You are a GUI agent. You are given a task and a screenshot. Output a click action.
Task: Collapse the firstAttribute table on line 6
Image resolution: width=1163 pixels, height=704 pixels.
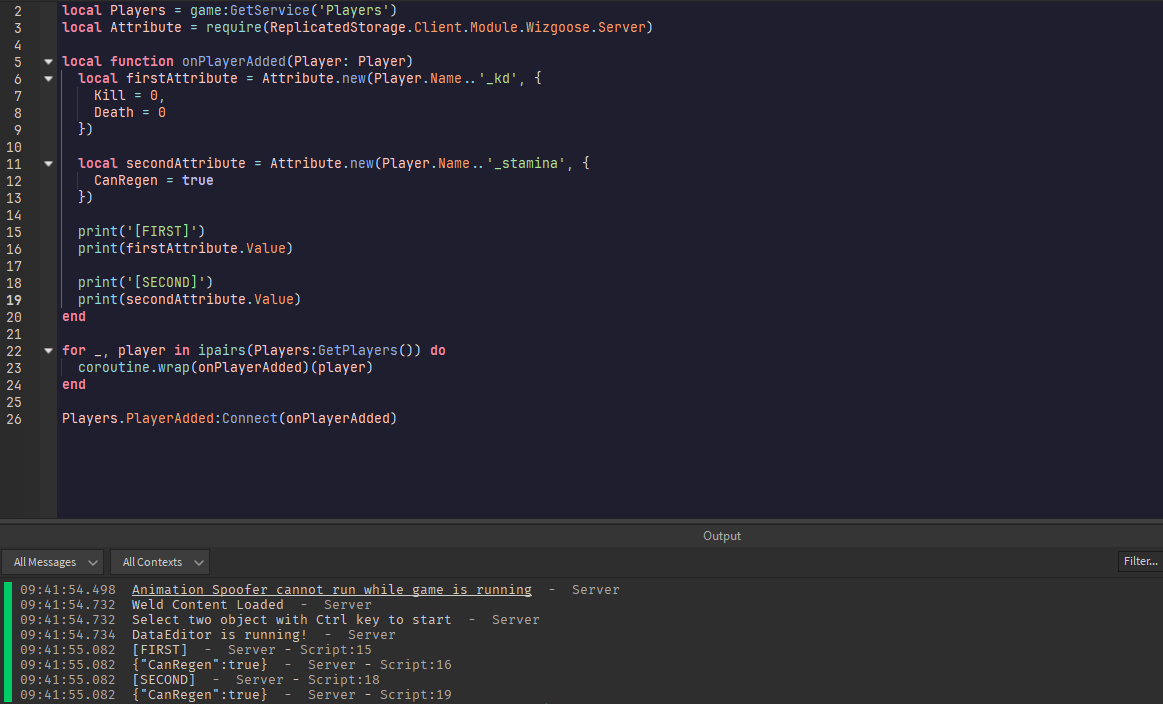pyautogui.click(x=48, y=78)
